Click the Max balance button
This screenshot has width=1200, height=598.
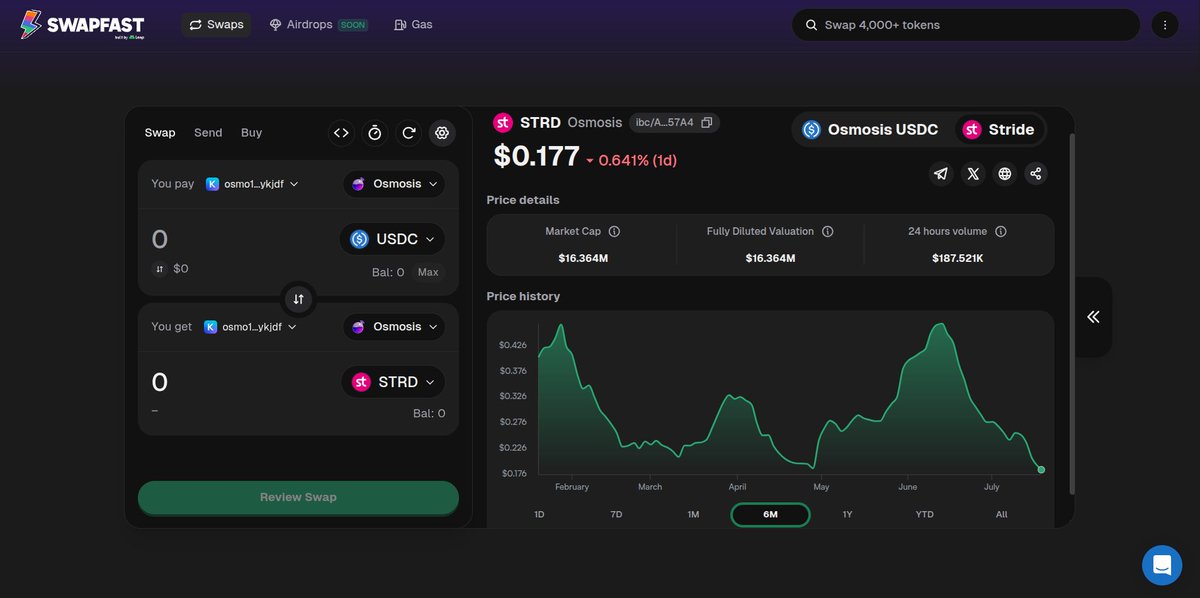coord(428,272)
